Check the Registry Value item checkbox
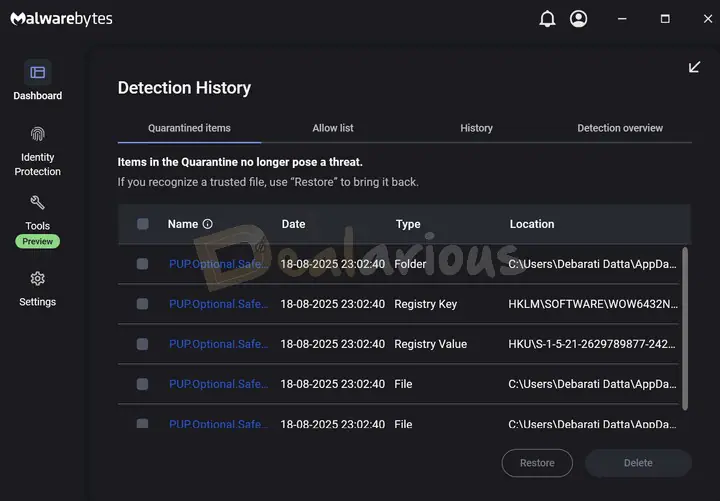Viewport: 720px width, 501px height. click(142, 344)
